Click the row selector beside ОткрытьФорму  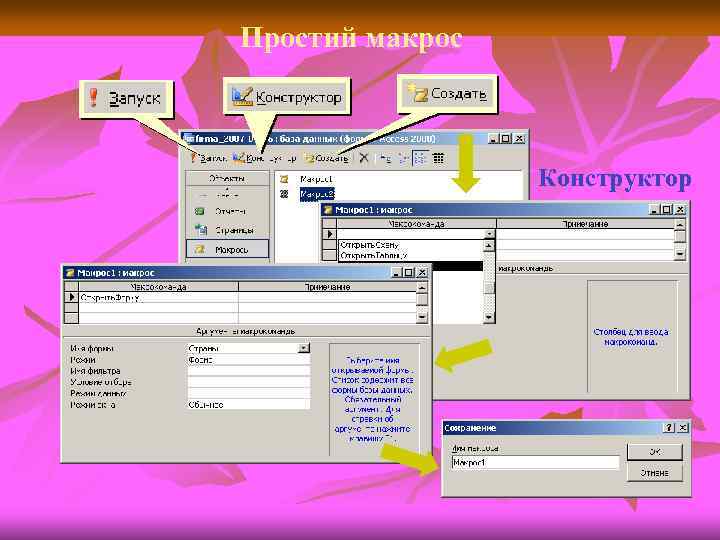coord(72,298)
